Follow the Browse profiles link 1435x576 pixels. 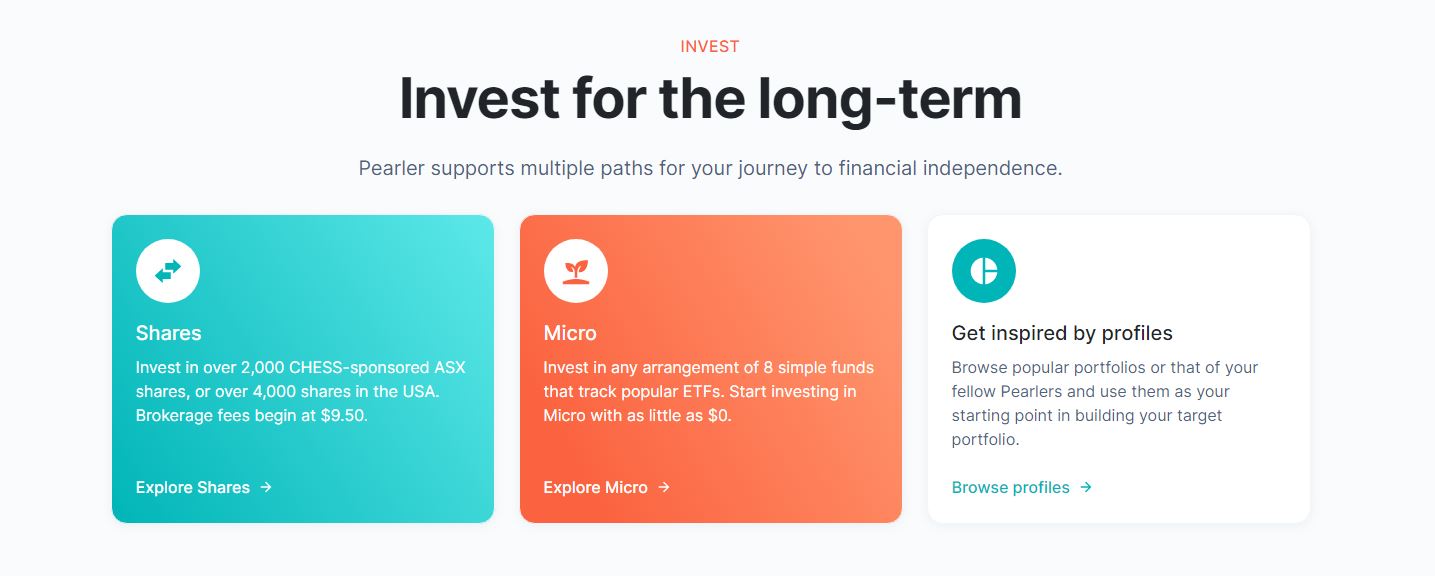tap(1010, 488)
